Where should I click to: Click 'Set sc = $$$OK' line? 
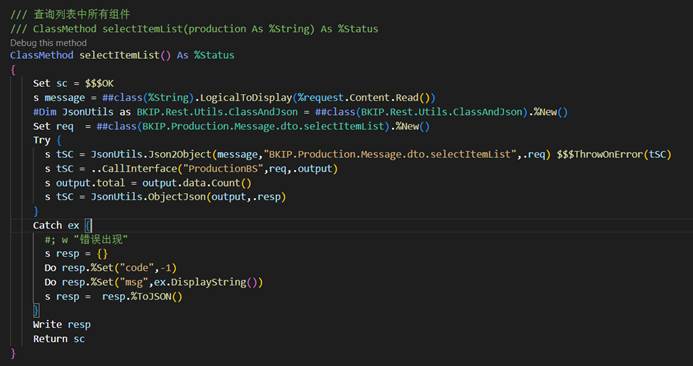click(x=73, y=84)
